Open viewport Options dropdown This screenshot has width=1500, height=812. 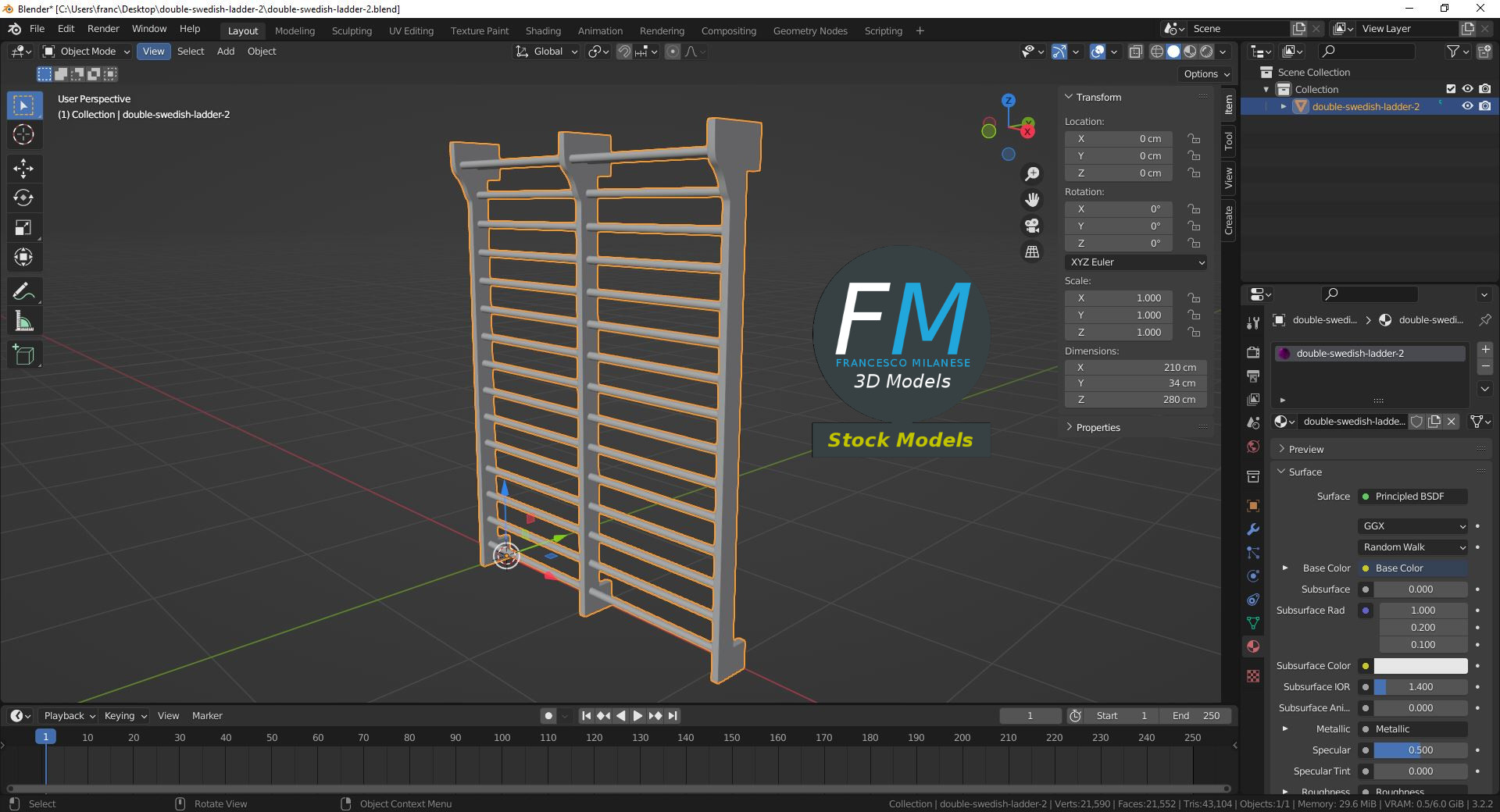(1206, 74)
